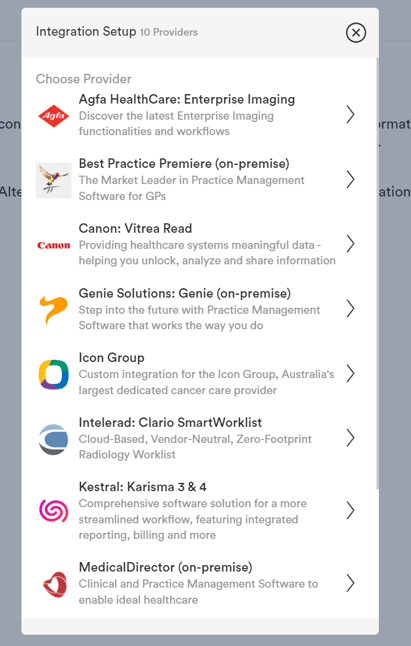Click the Best Practice bird logo
411x646 pixels.
point(54,180)
